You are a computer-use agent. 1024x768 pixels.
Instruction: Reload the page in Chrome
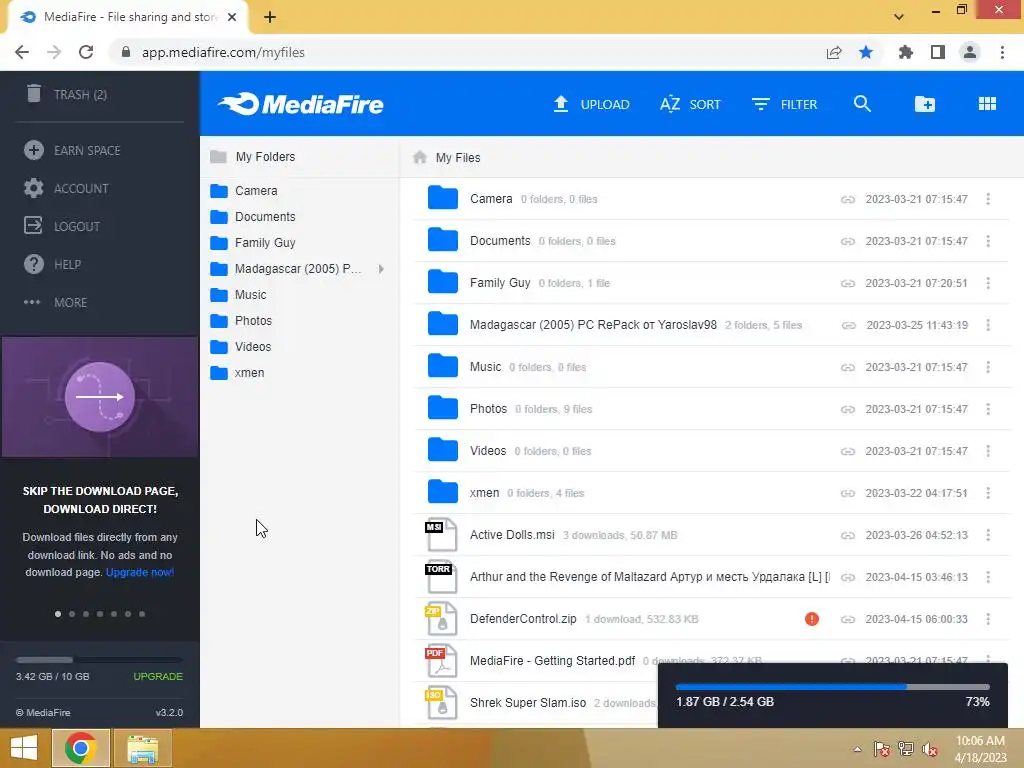click(86, 52)
